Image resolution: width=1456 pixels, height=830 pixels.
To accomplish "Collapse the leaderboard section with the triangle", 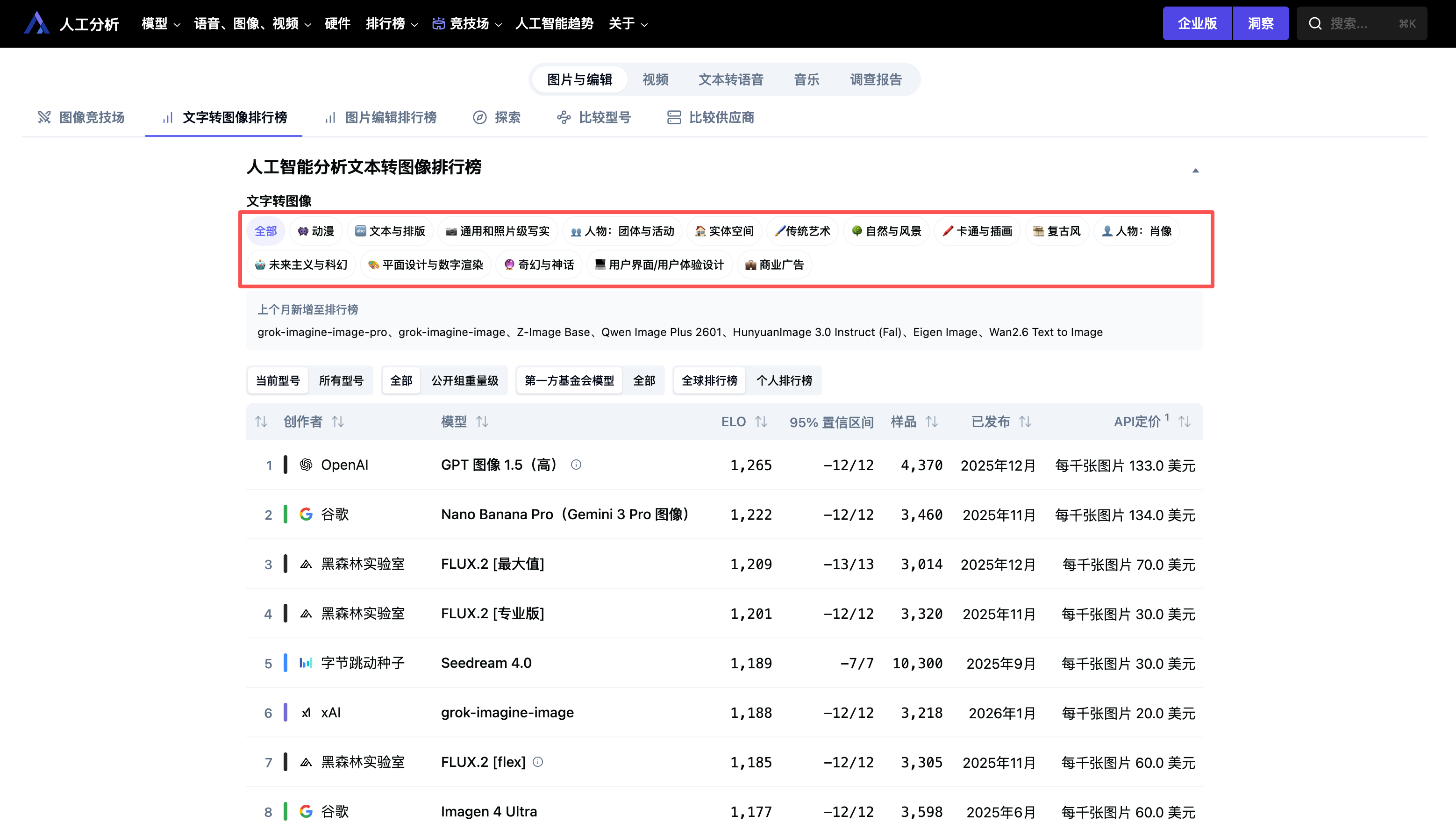I will point(1196,171).
